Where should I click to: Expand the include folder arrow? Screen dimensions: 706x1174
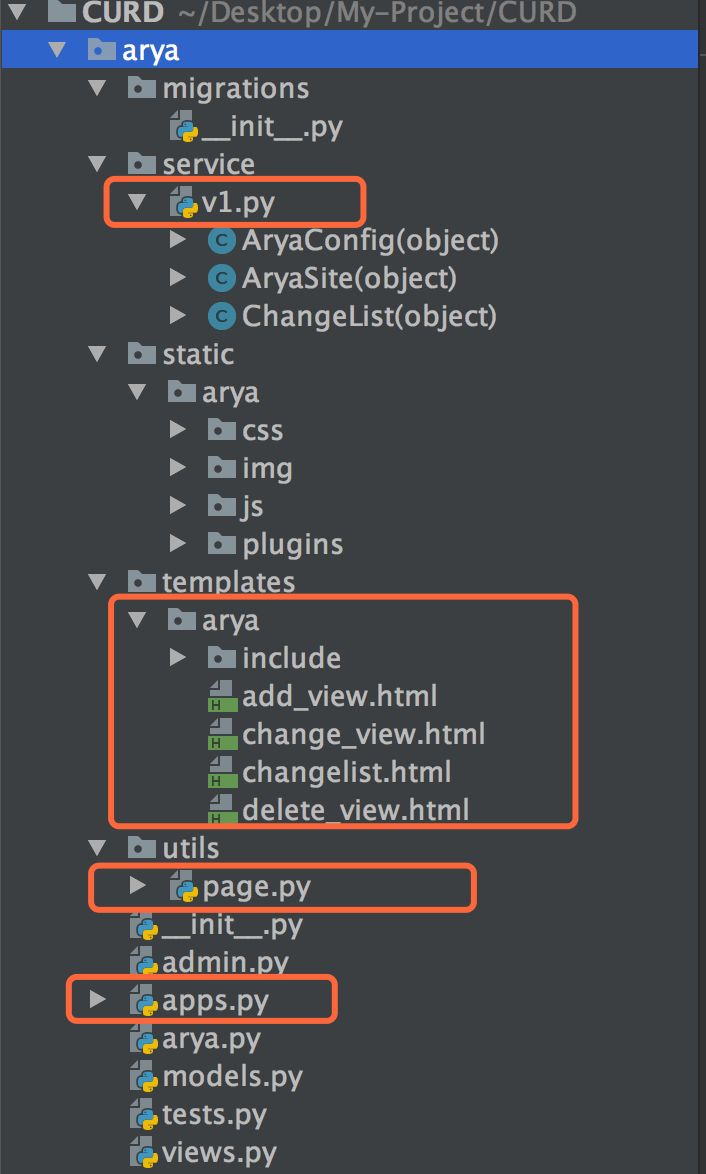coord(178,658)
